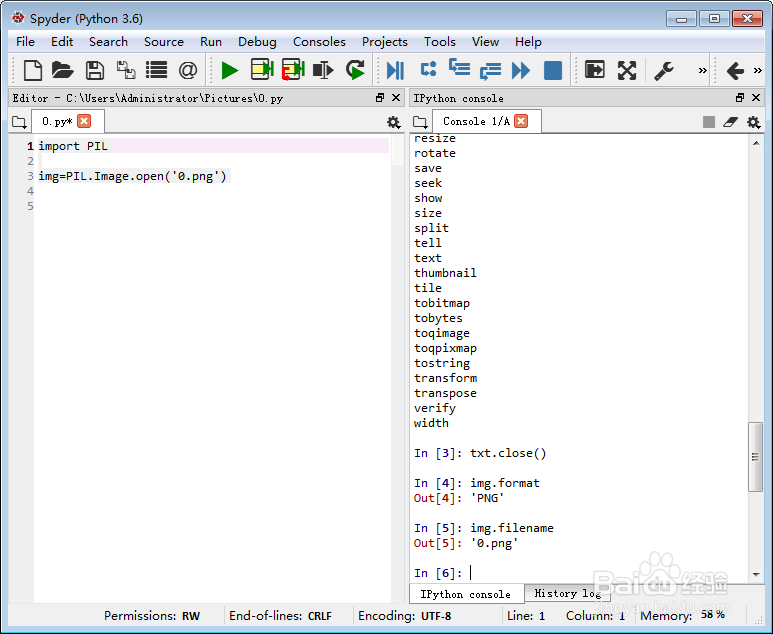Open the View menu
This screenshot has height=634, width=773.
[x=485, y=42]
